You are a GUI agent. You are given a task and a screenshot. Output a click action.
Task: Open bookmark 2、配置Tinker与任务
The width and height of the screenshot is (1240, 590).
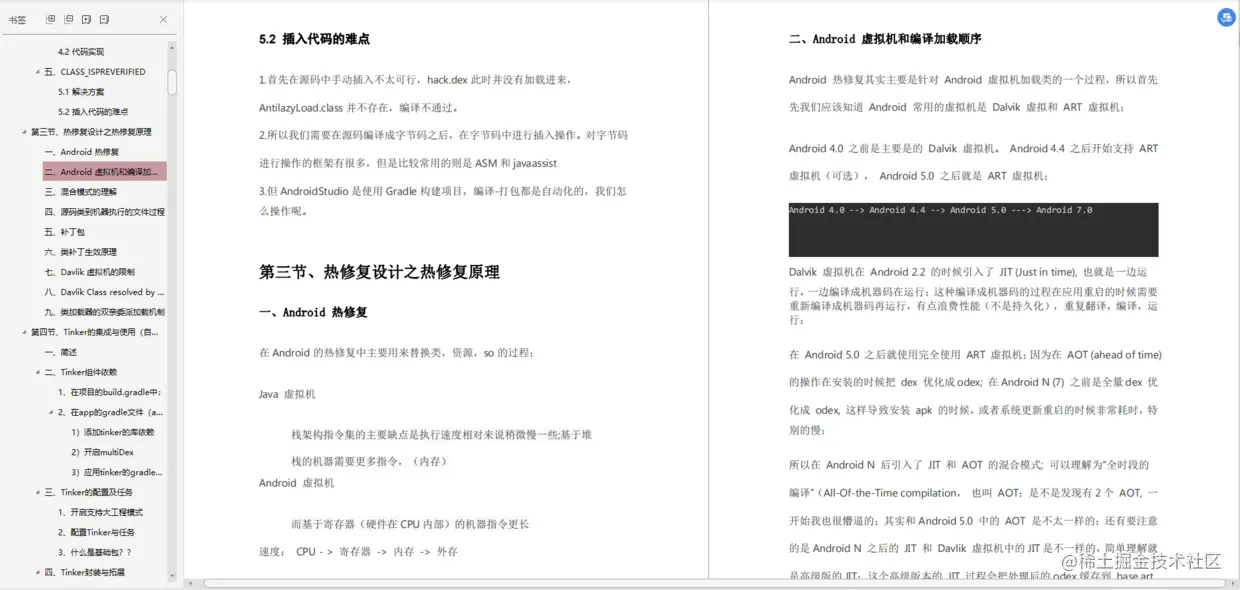[x=96, y=532]
